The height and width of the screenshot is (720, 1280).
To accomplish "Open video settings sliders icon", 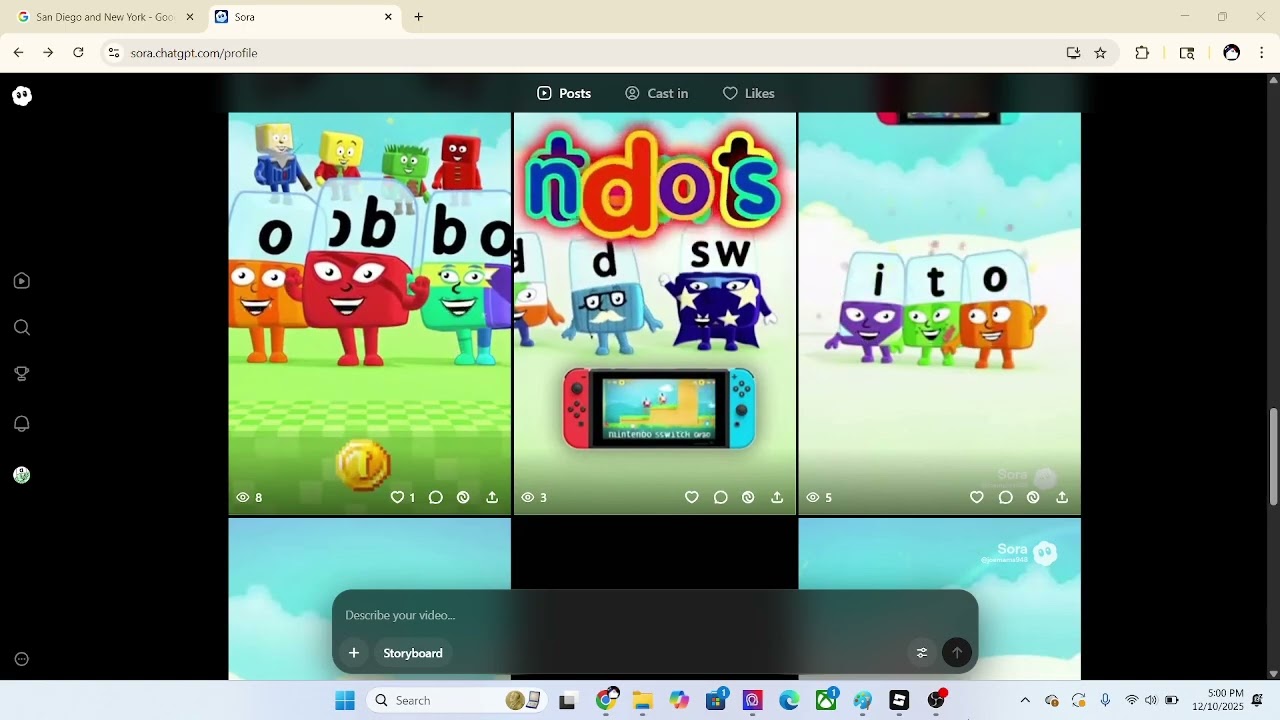I will [x=922, y=653].
